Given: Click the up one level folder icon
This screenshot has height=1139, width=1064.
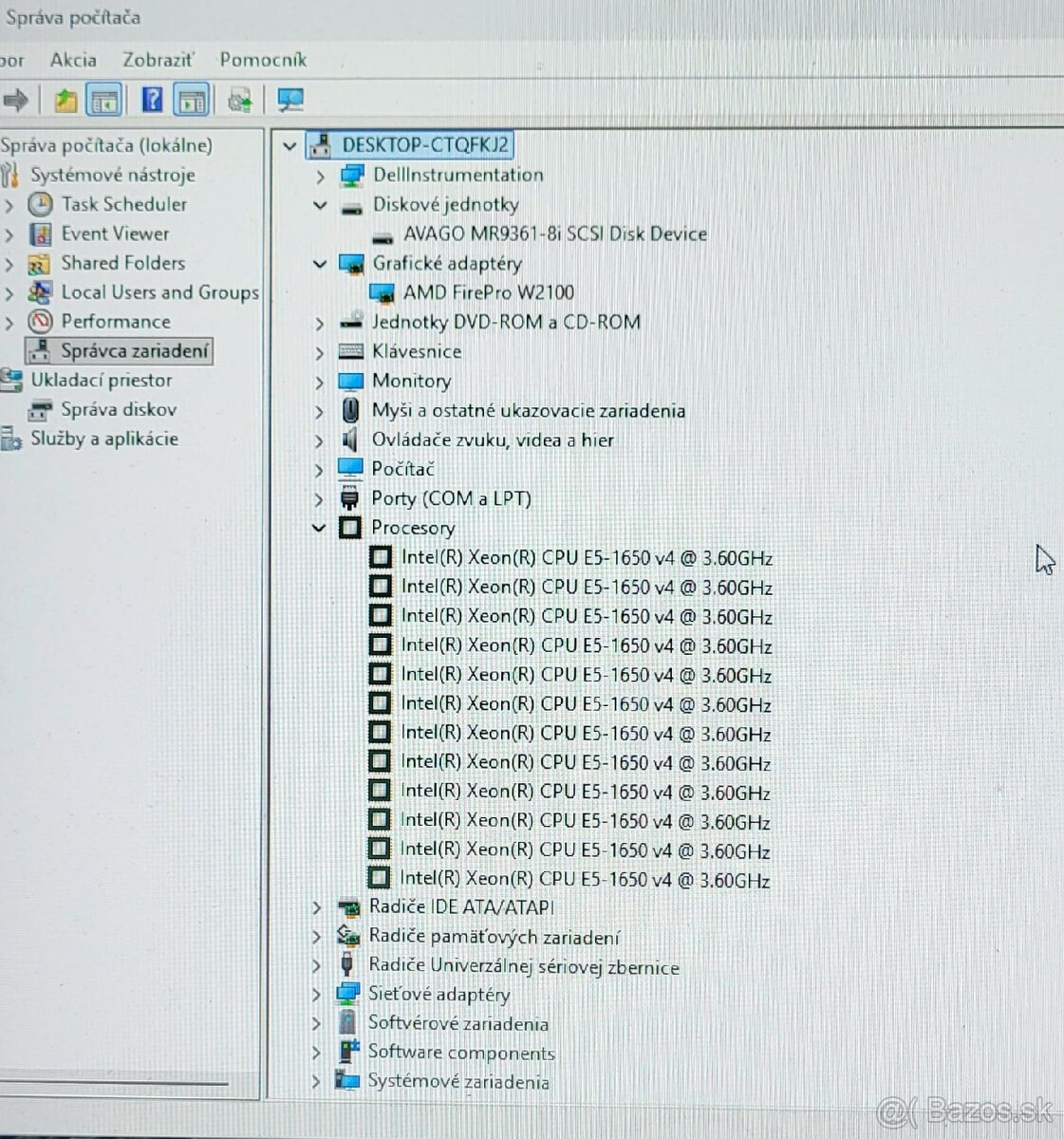Looking at the screenshot, I should [65, 99].
